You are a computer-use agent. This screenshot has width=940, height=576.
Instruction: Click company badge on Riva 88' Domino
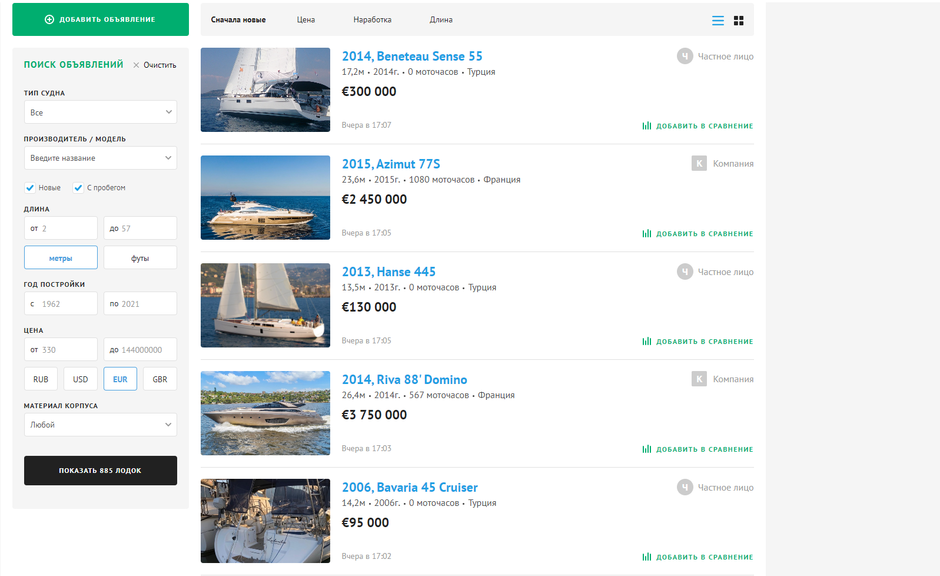700,379
